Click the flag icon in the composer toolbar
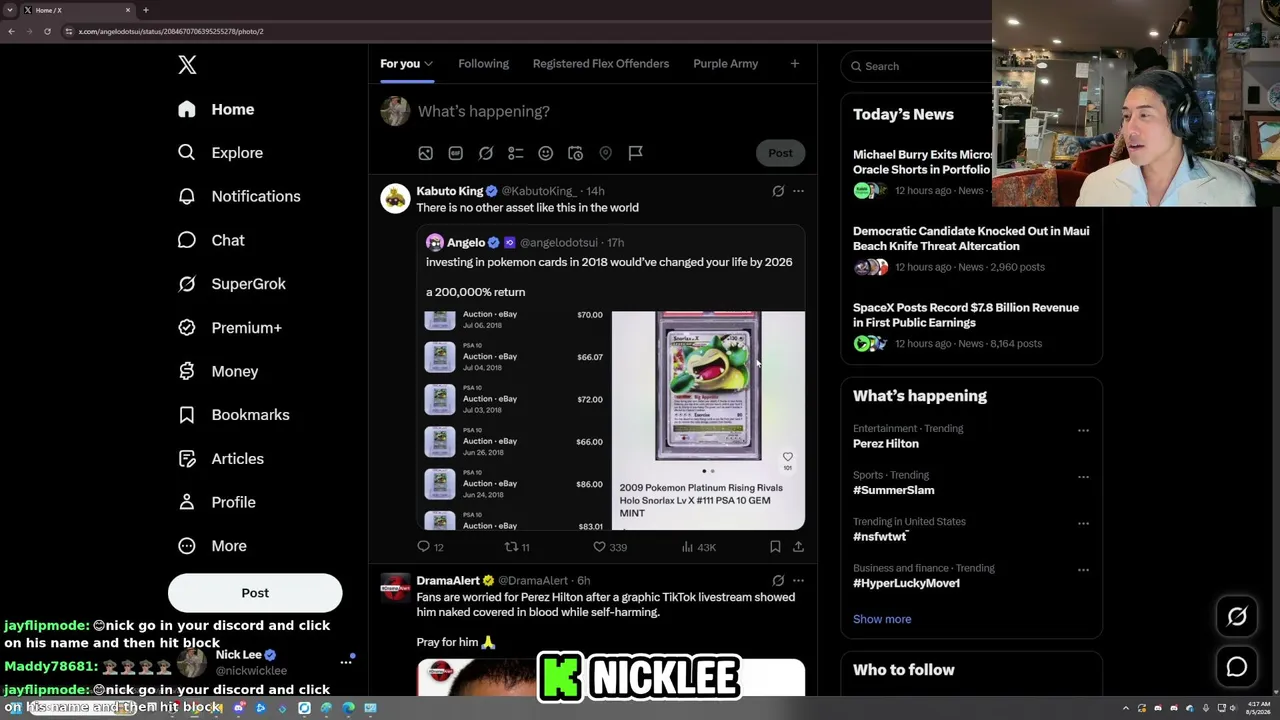 (636, 153)
